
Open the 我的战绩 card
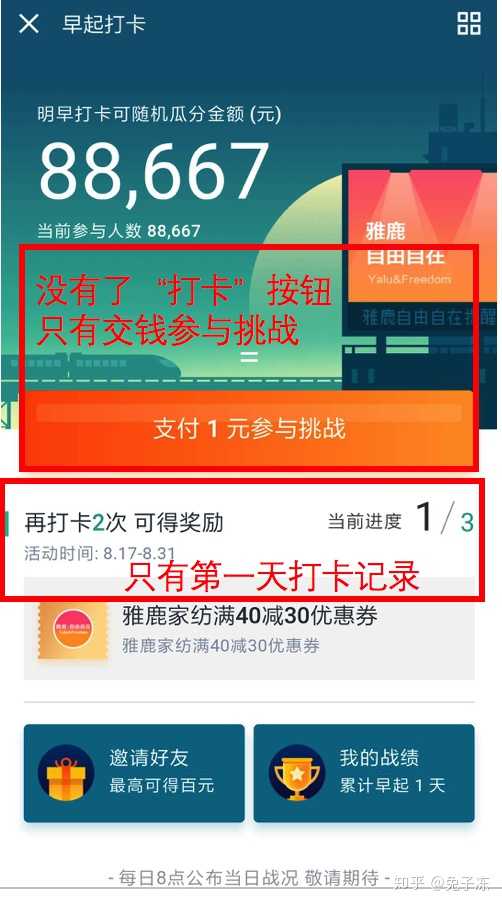(x=364, y=773)
